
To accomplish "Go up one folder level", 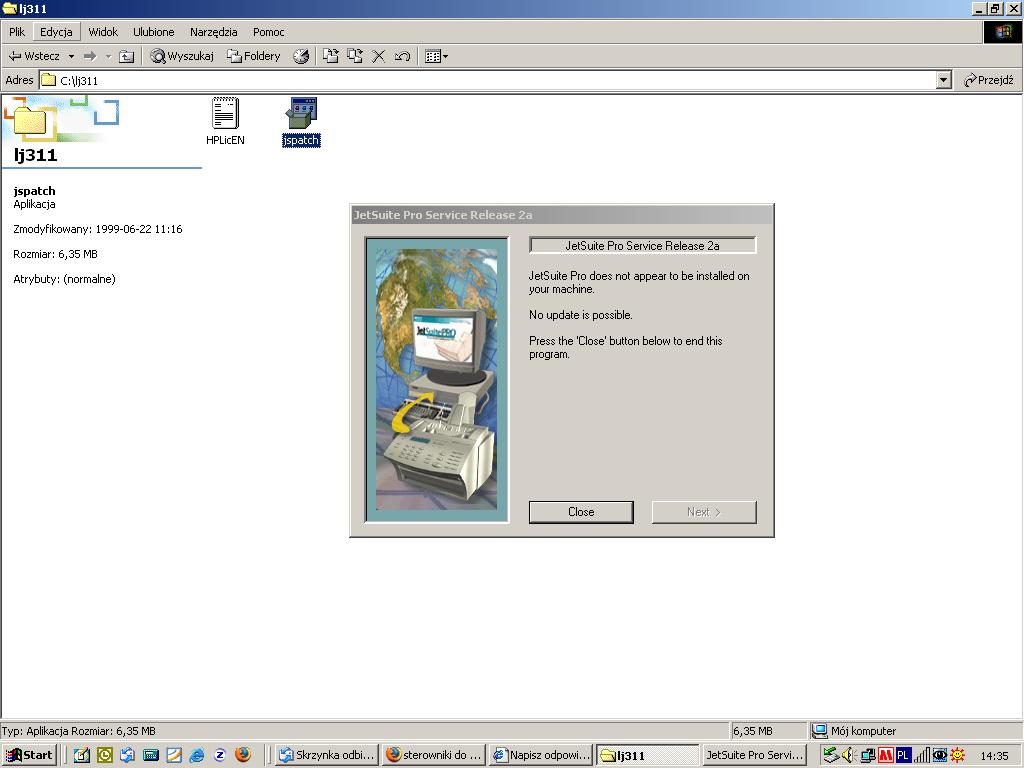I will click(x=127, y=57).
